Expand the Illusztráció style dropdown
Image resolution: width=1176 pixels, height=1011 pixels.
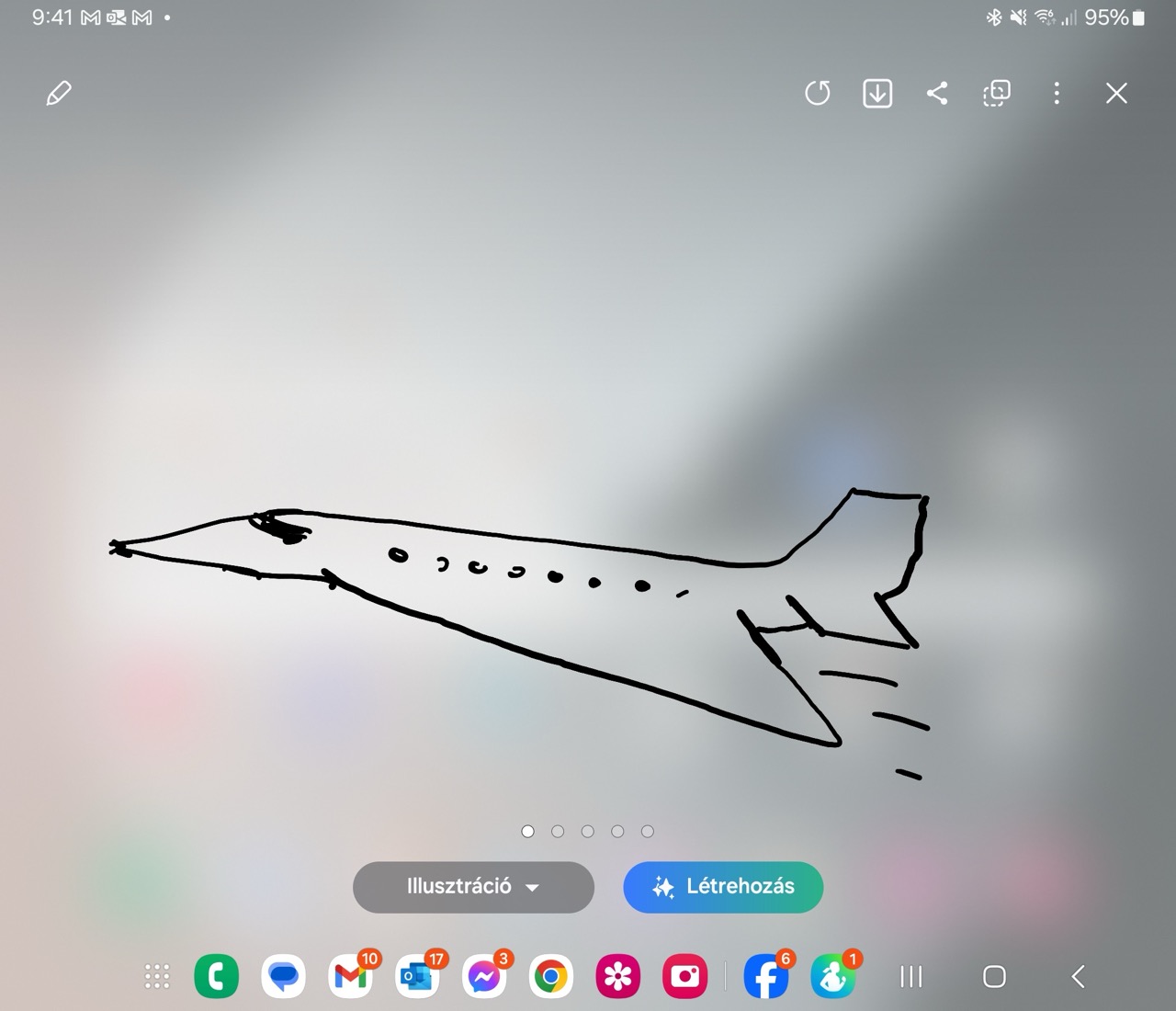coord(473,887)
